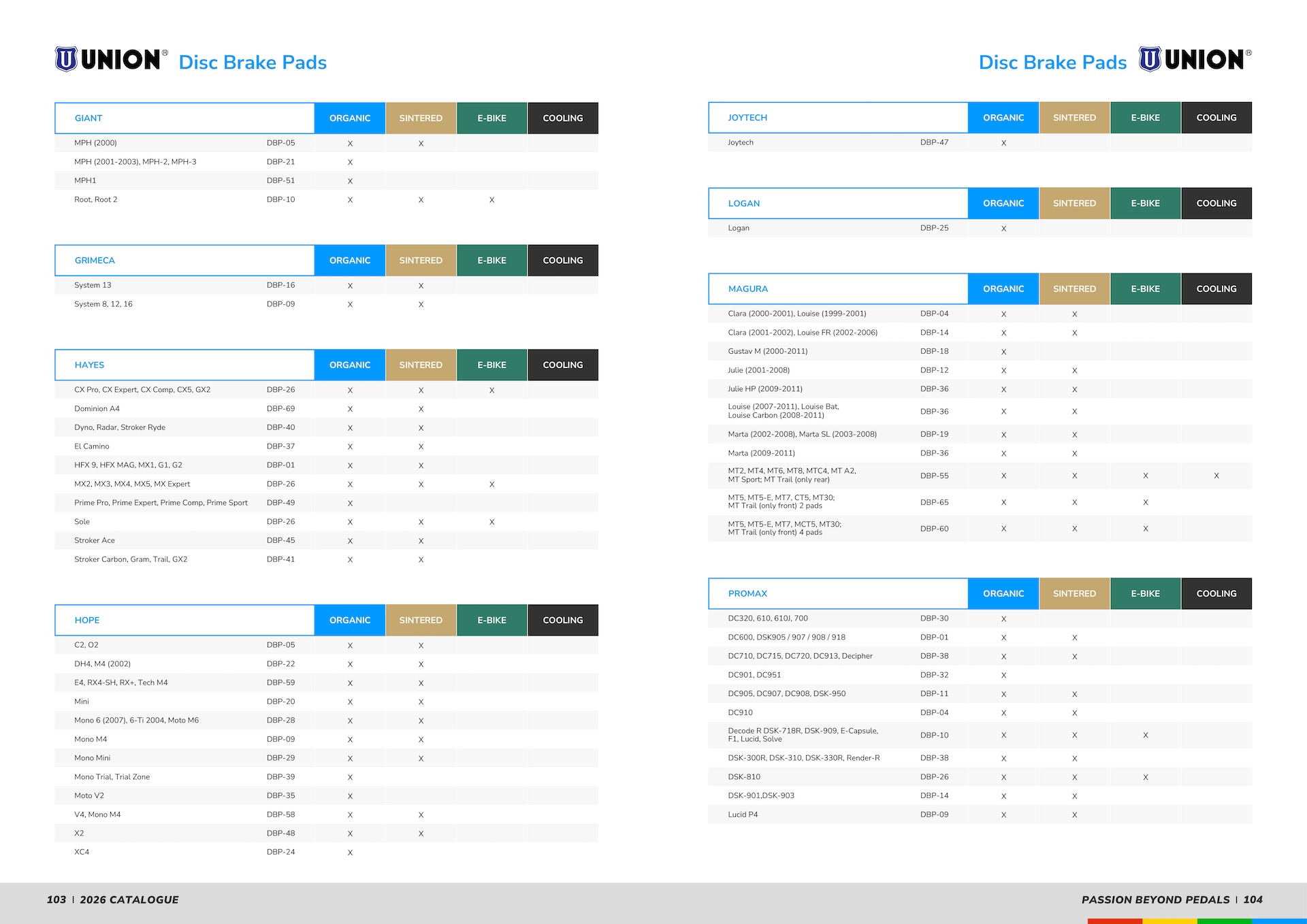Select the "Sole" model name

[82, 522]
